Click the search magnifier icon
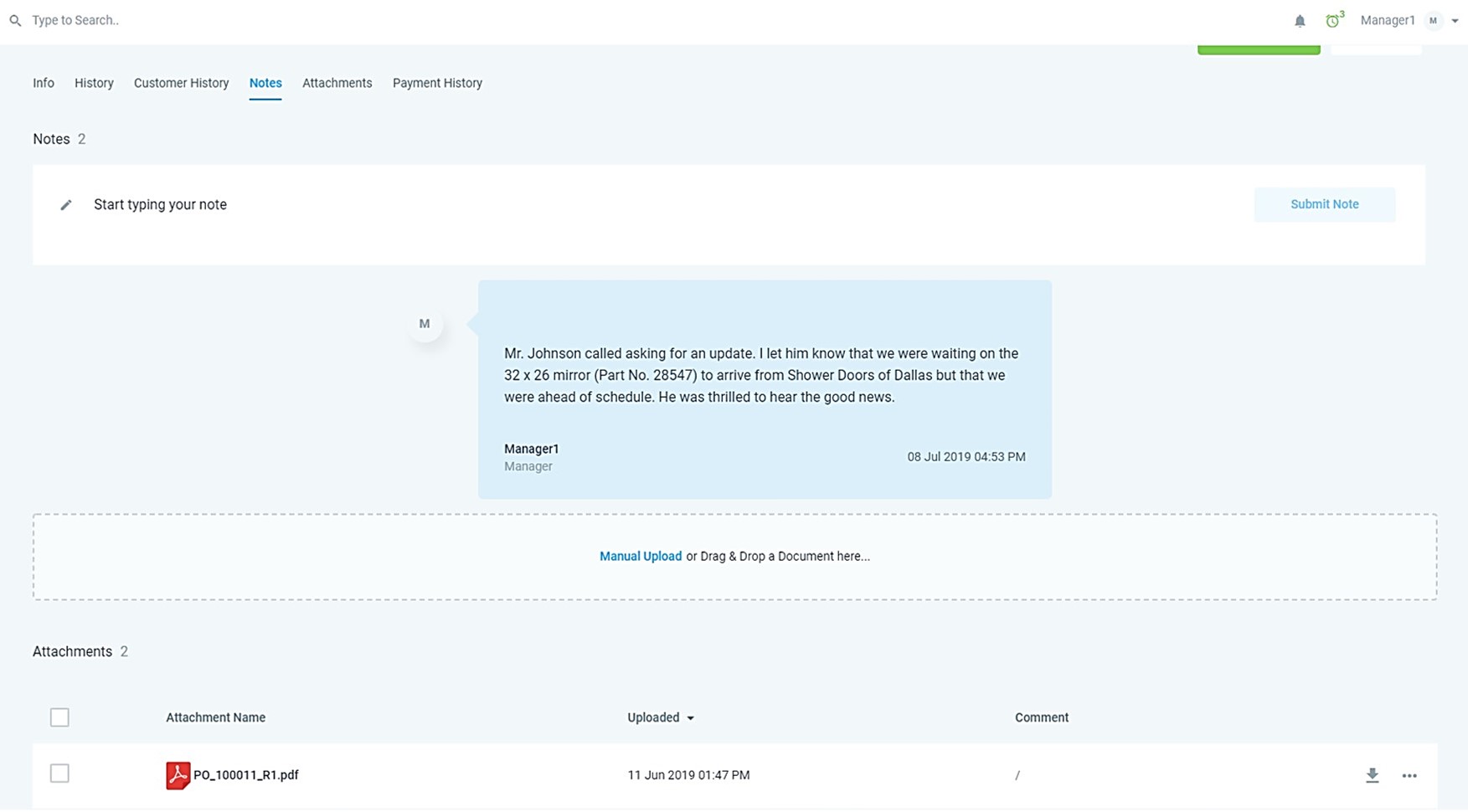Image resolution: width=1468 pixels, height=812 pixels. coord(15,21)
